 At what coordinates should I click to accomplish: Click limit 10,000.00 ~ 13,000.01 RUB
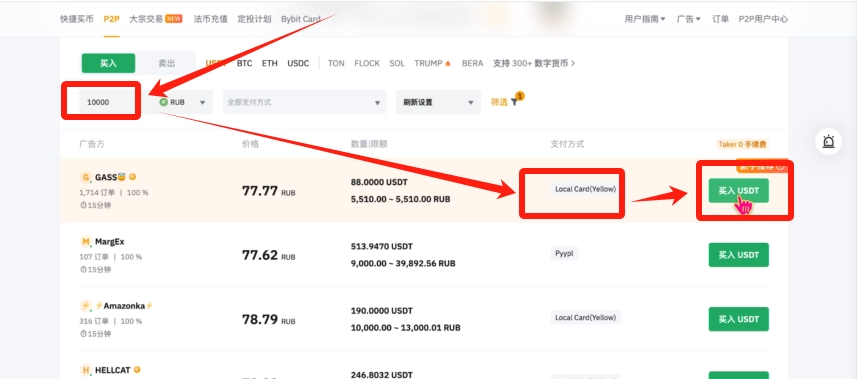point(406,328)
